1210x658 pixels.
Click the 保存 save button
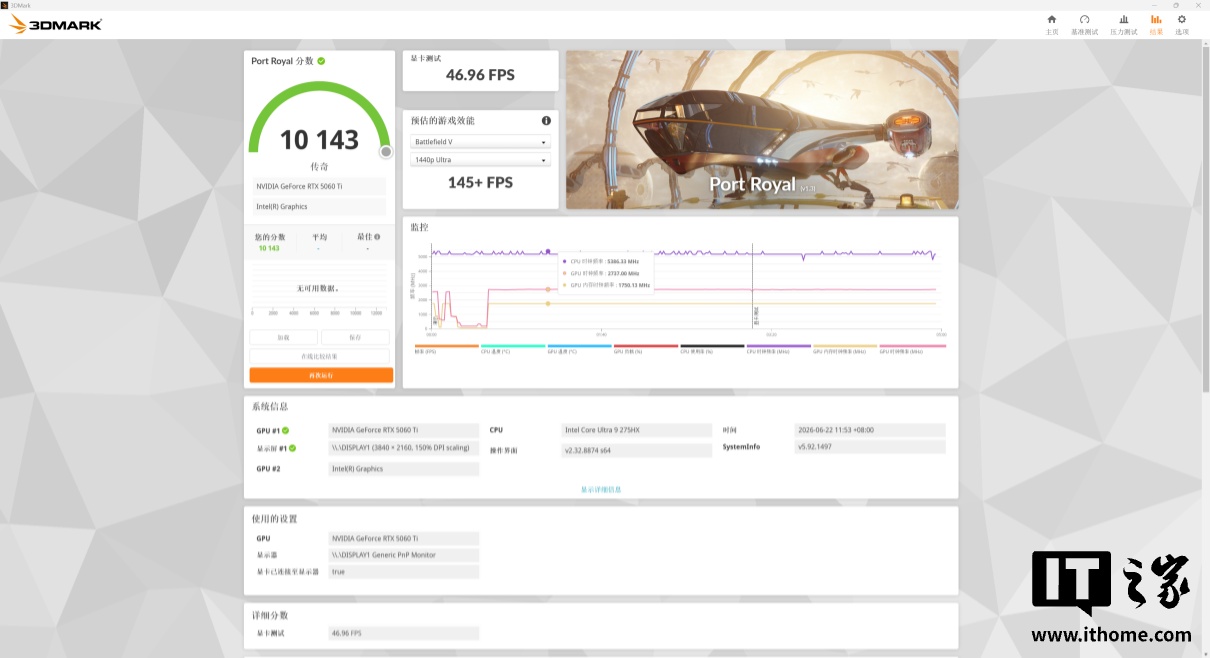click(x=356, y=338)
